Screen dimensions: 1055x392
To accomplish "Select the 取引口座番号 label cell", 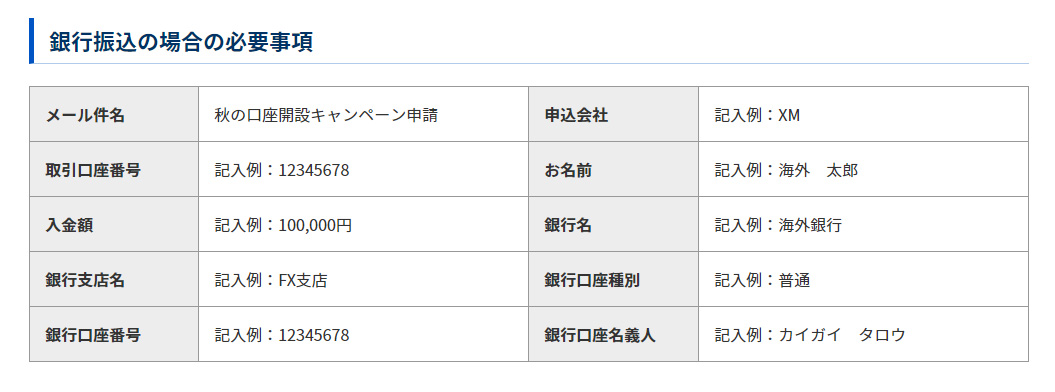I will click(x=114, y=169).
